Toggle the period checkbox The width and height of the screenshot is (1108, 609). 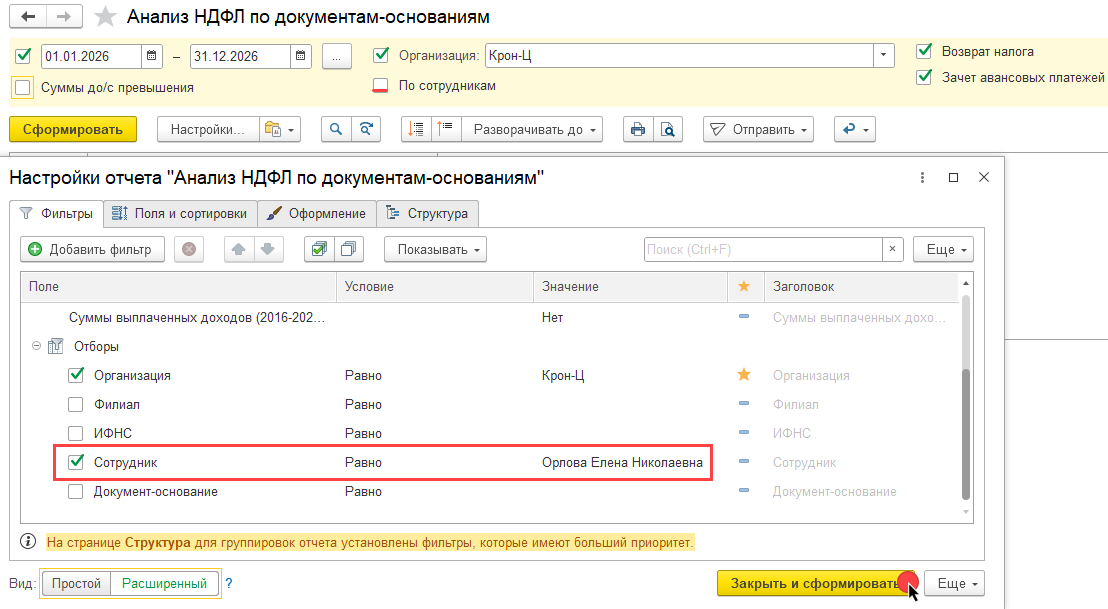tap(23, 56)
